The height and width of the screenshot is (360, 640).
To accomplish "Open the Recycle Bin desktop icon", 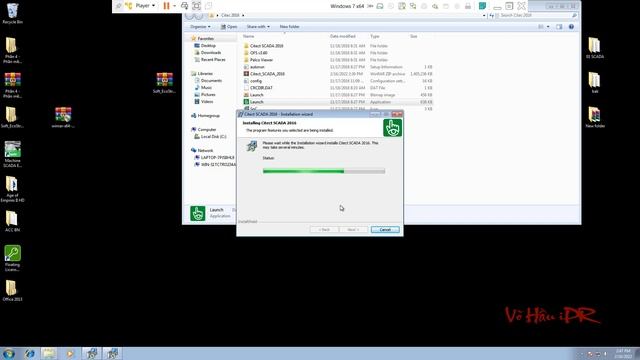I will point(12,13).
